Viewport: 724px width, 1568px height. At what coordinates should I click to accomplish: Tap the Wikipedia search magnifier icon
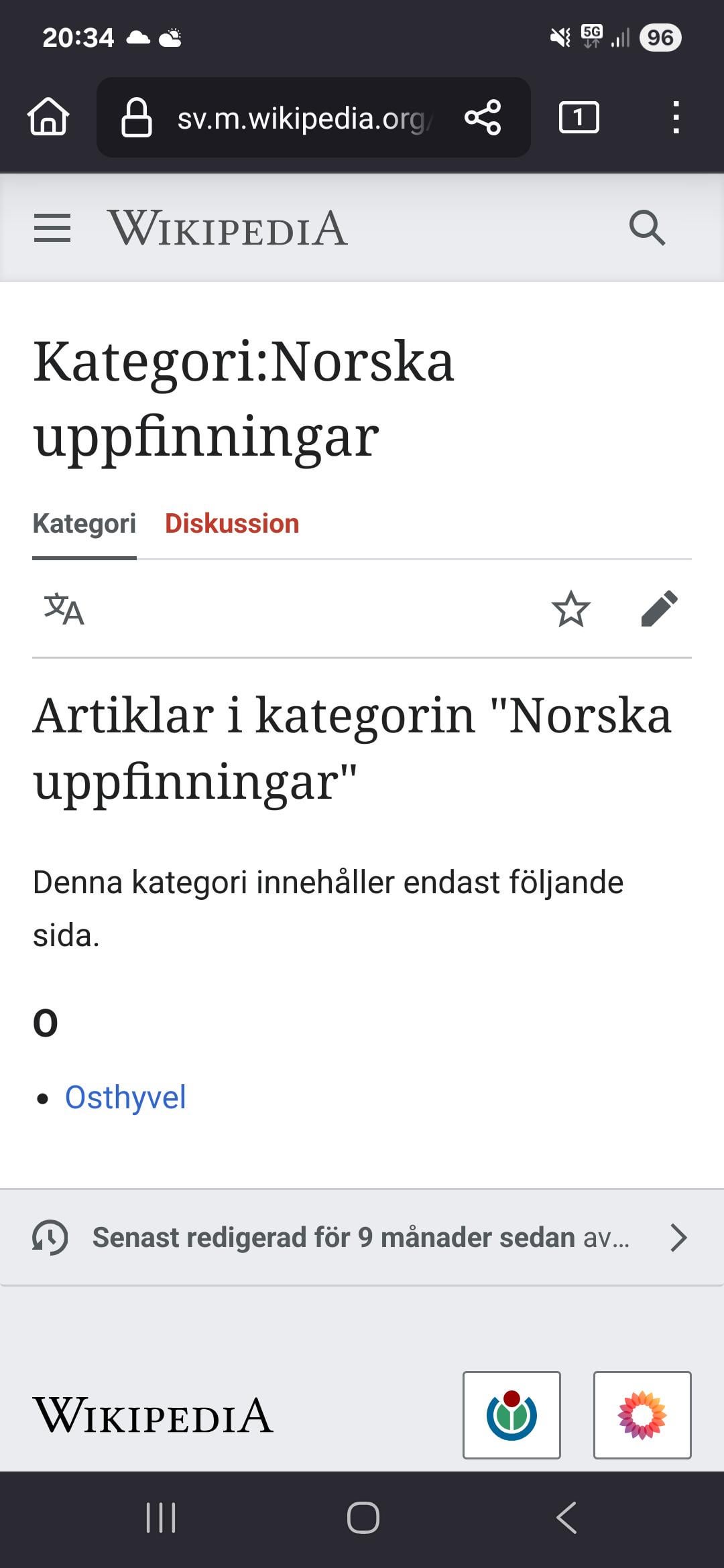(x=648, y=228)
